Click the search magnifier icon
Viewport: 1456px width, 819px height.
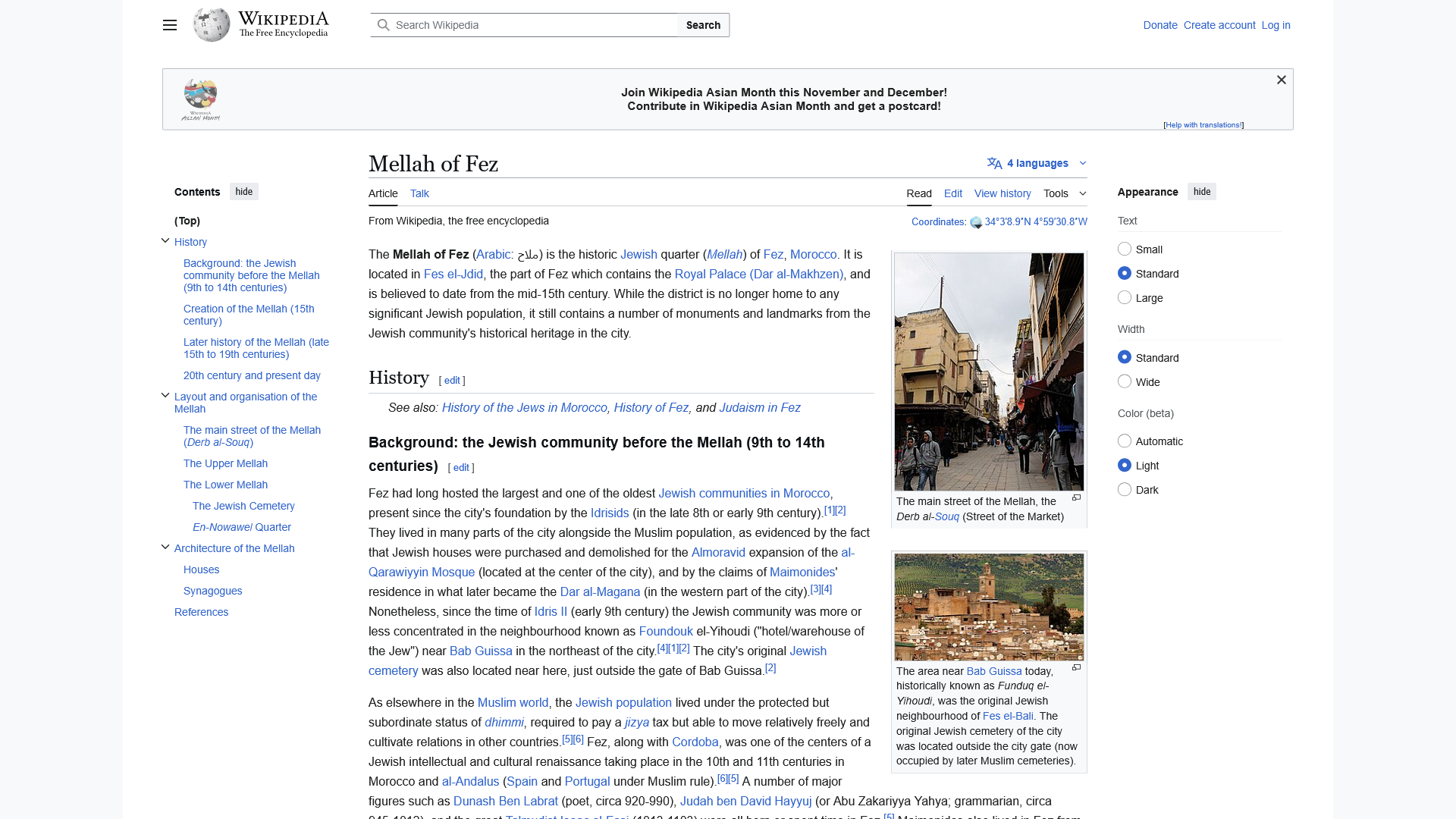tap(384, 24)
